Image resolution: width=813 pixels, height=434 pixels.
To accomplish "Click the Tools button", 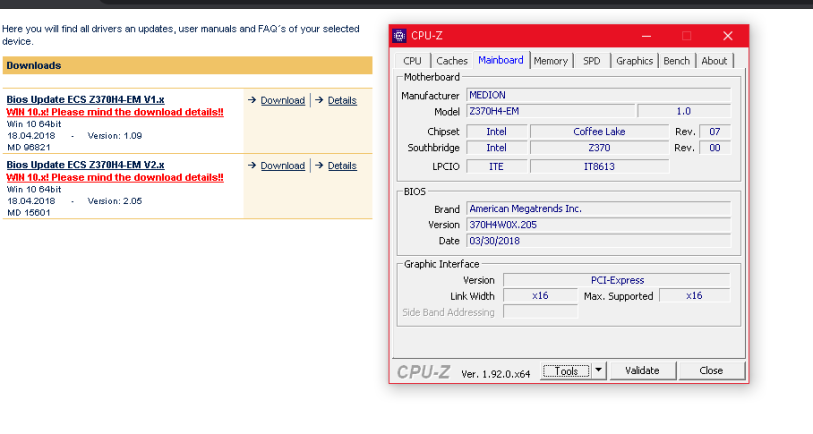I will pyautogui.click(x=566, y=371).
